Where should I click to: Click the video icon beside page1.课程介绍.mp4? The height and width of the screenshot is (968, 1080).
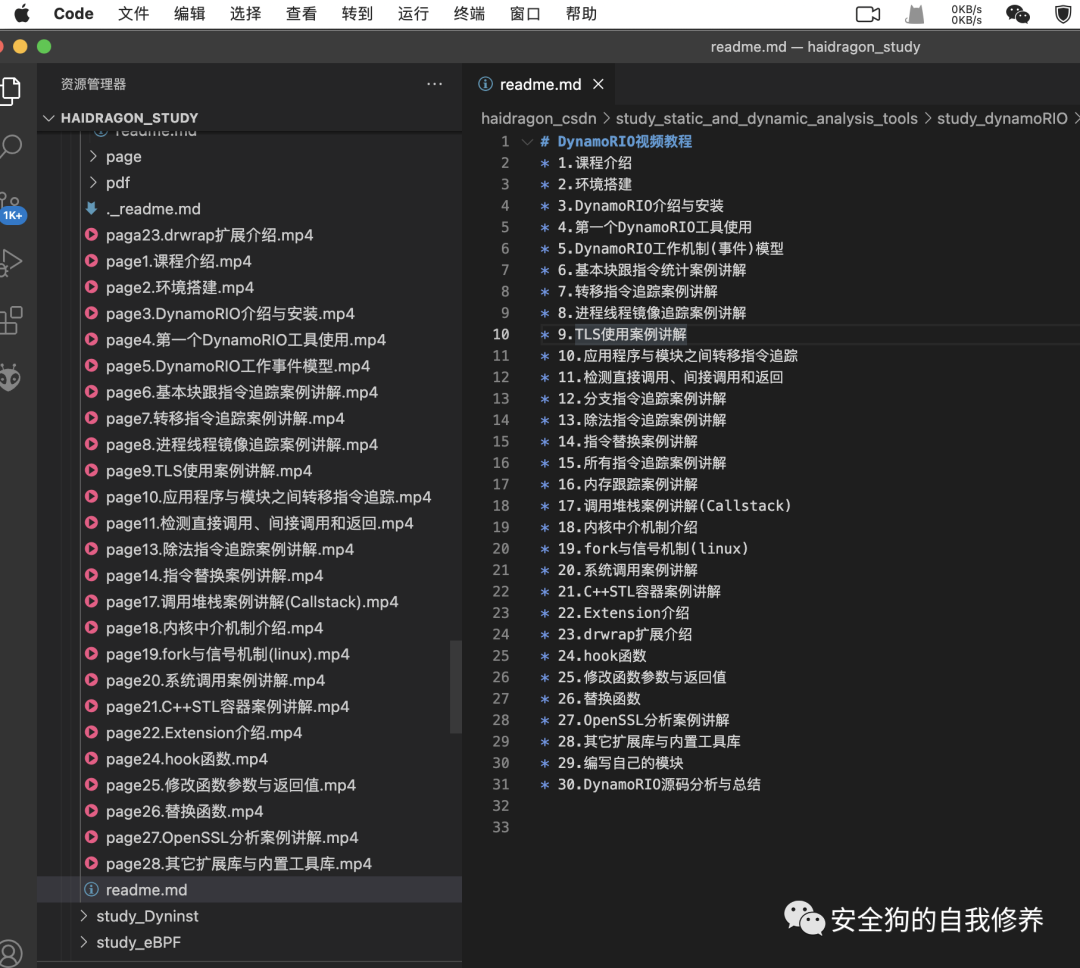tap(91, 261)
